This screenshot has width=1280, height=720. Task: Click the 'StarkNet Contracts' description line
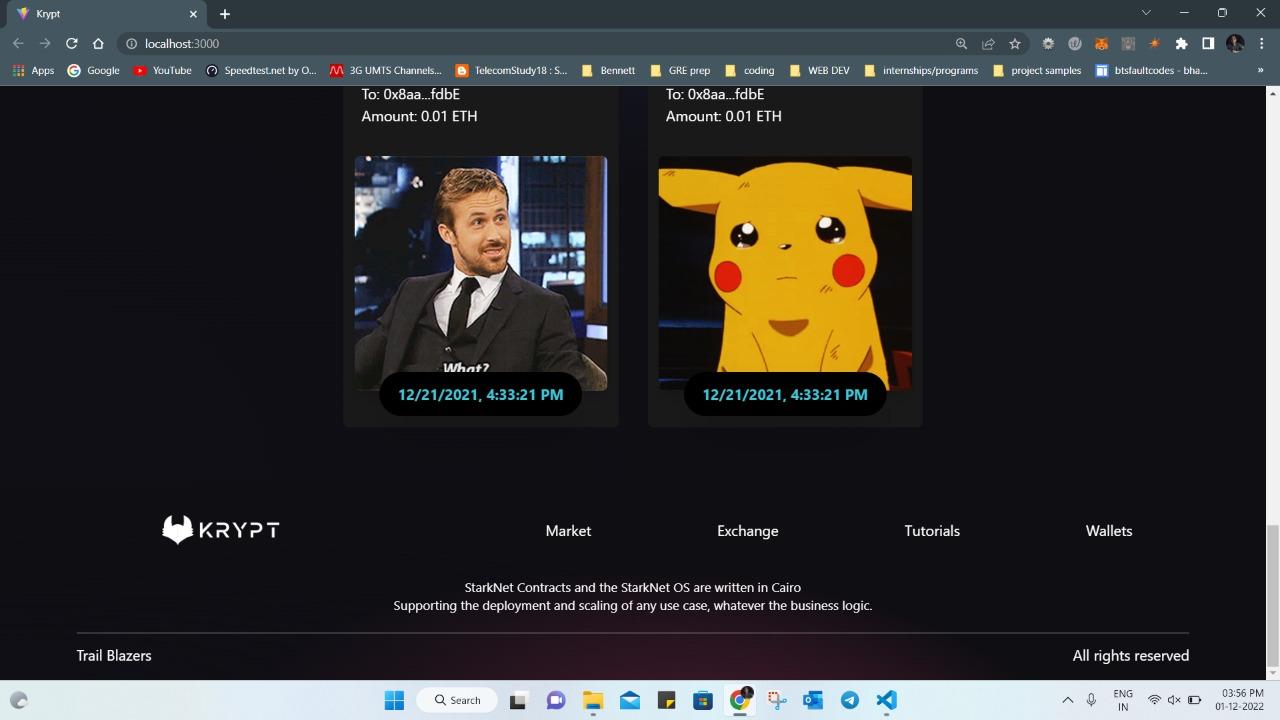632,588
